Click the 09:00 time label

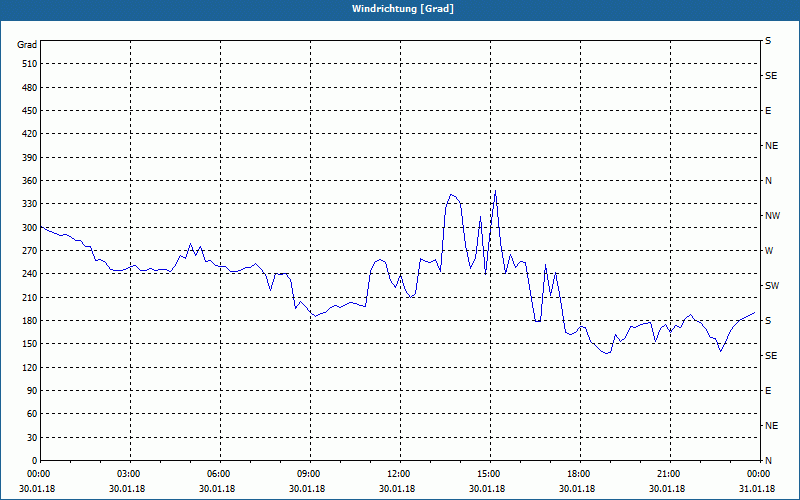click(310, 474)
